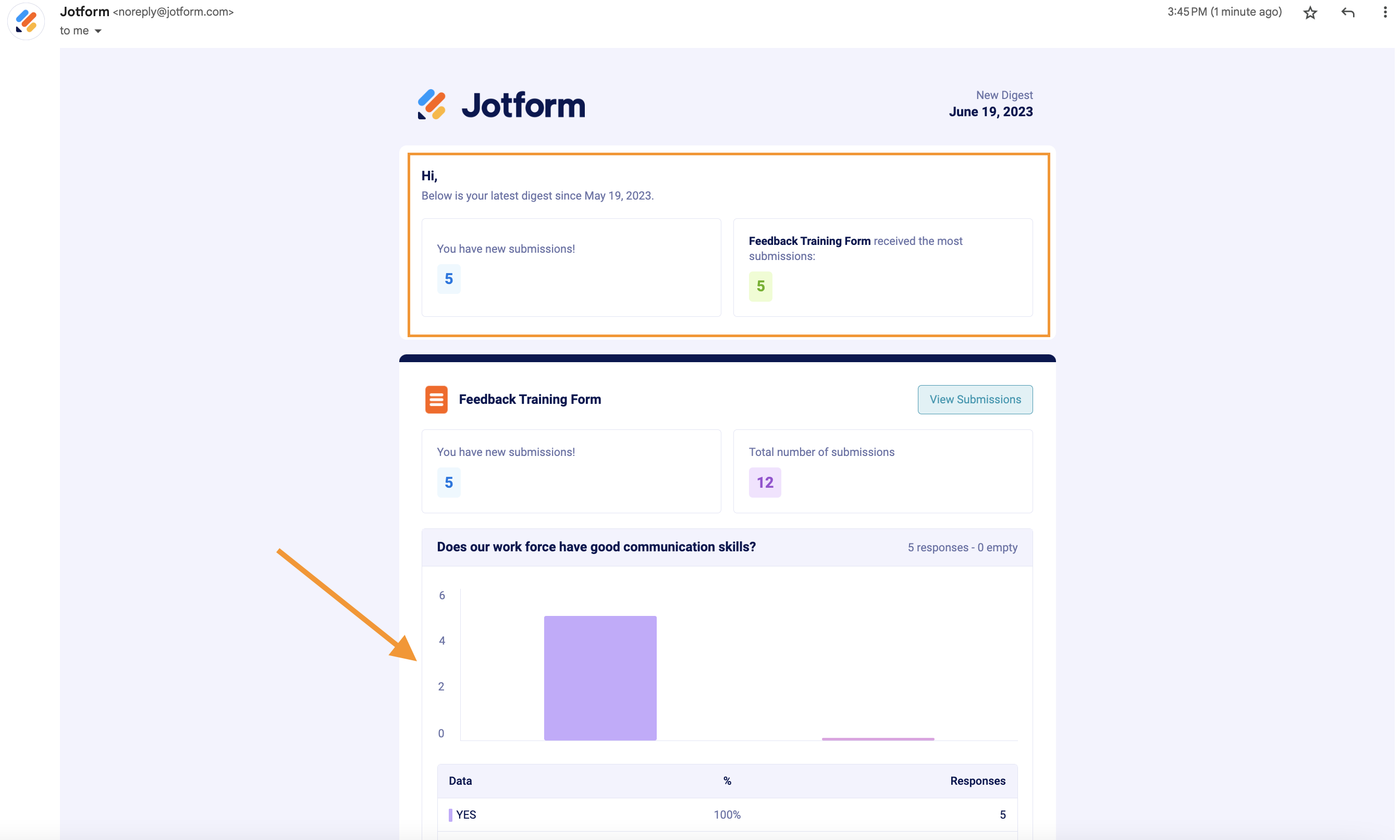Click the short pink bar in chart
The image size is (1400, 840).
click(x=878, y=738)
